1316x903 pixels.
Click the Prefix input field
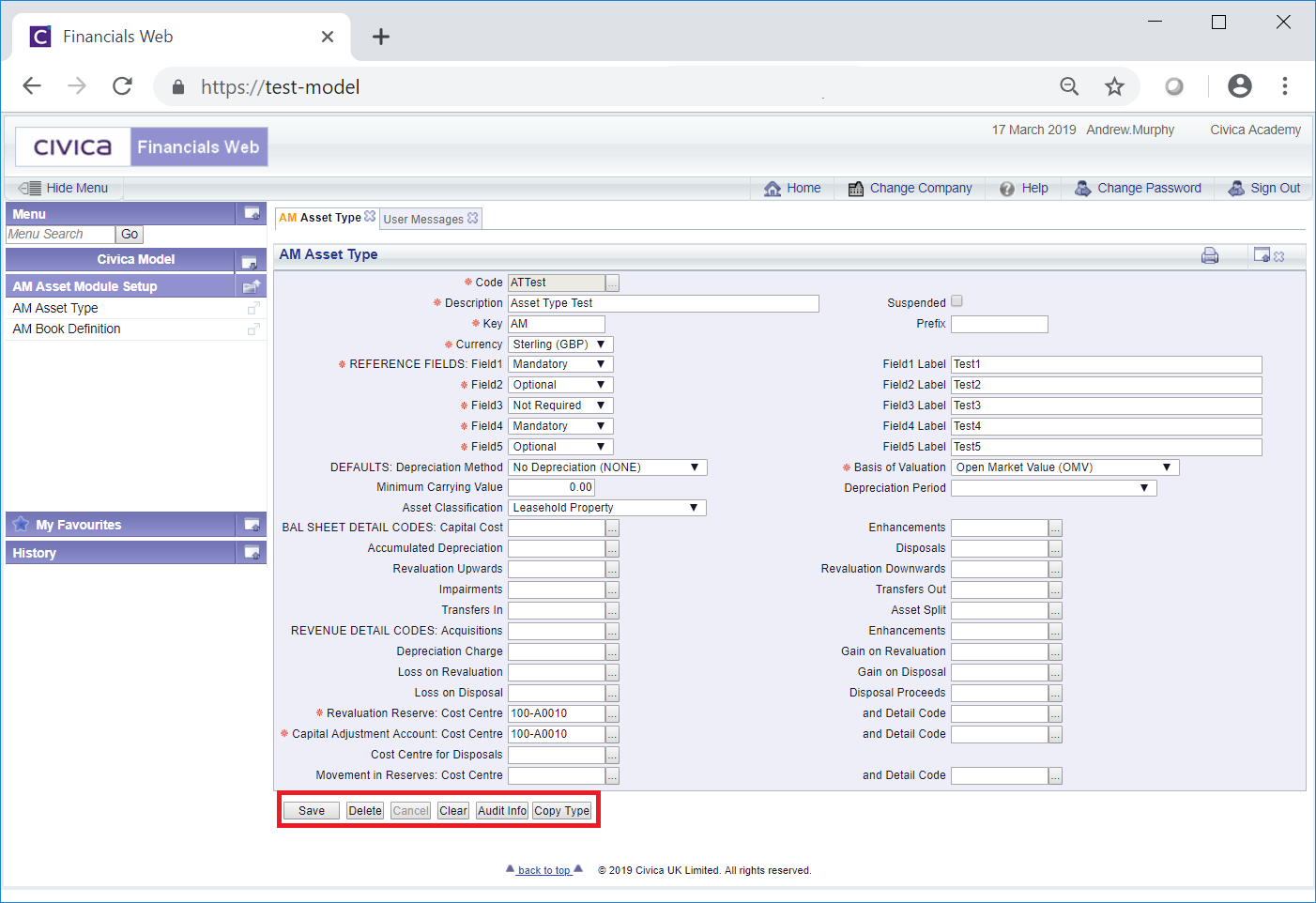coord(1000,324)
